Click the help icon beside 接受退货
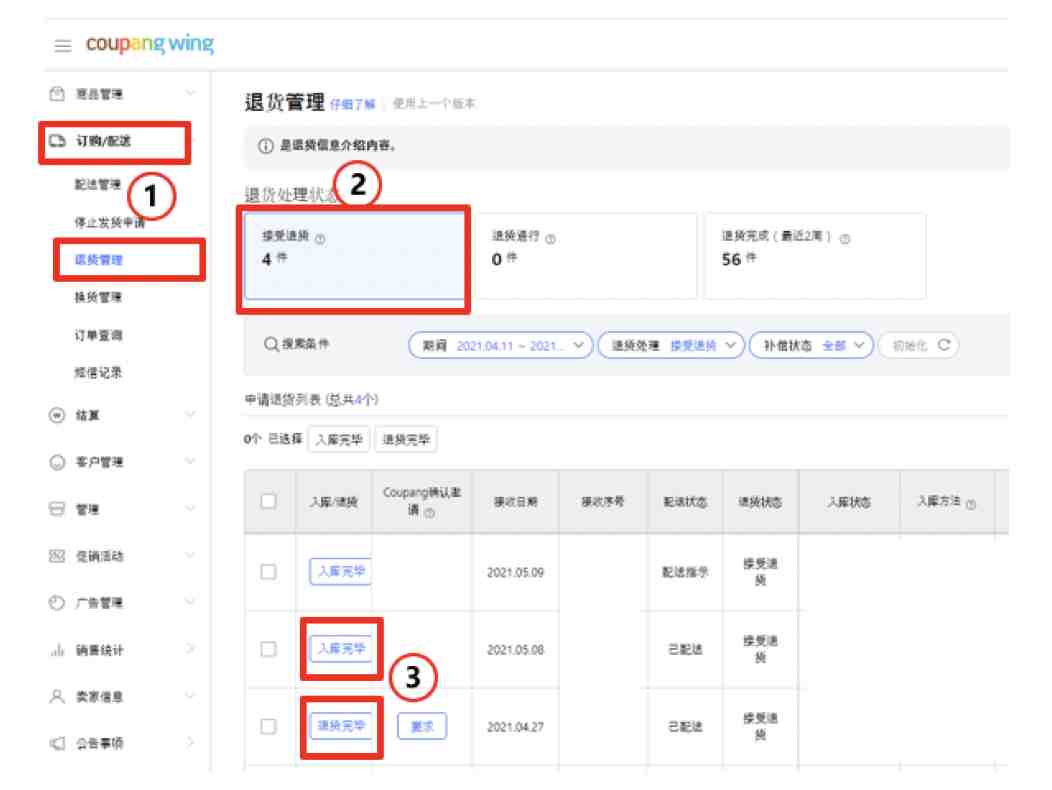The image size is (1052, 790). tap(320, 239)
